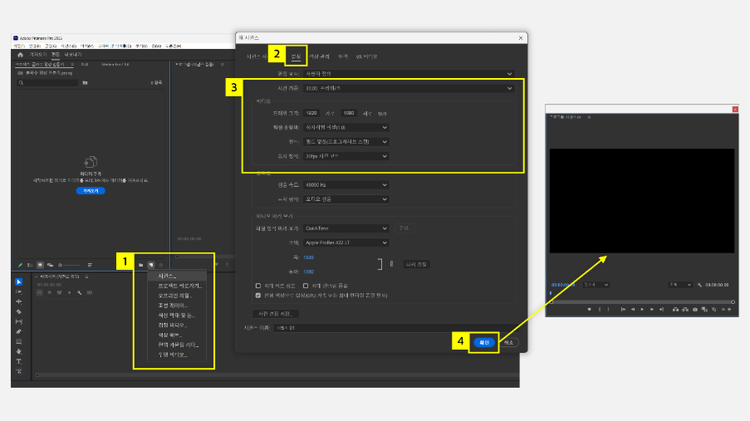Click the 사전 설정 저장... button
The height and width of the screenshot is (421, 750).
(276, 314)
